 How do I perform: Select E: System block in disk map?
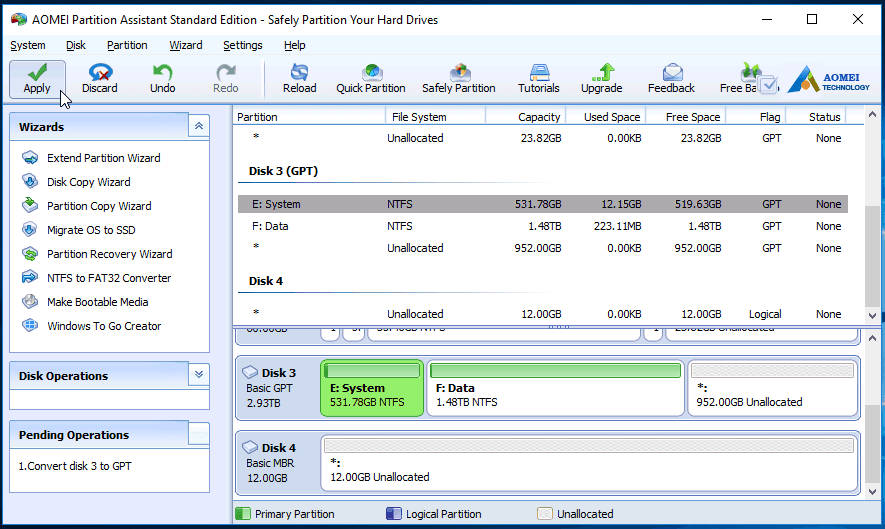372,388
